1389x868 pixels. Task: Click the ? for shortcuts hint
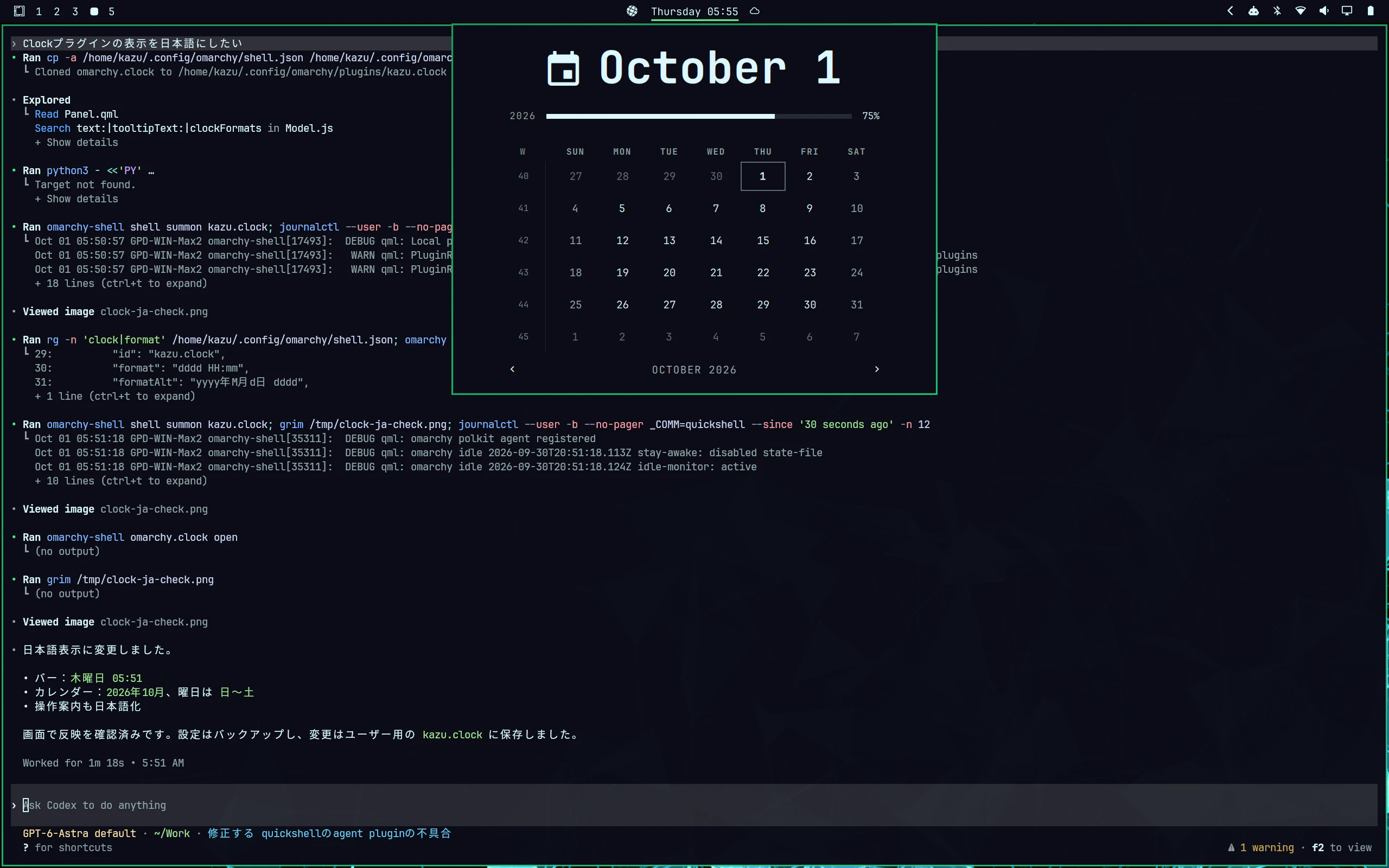pos(67,847)
